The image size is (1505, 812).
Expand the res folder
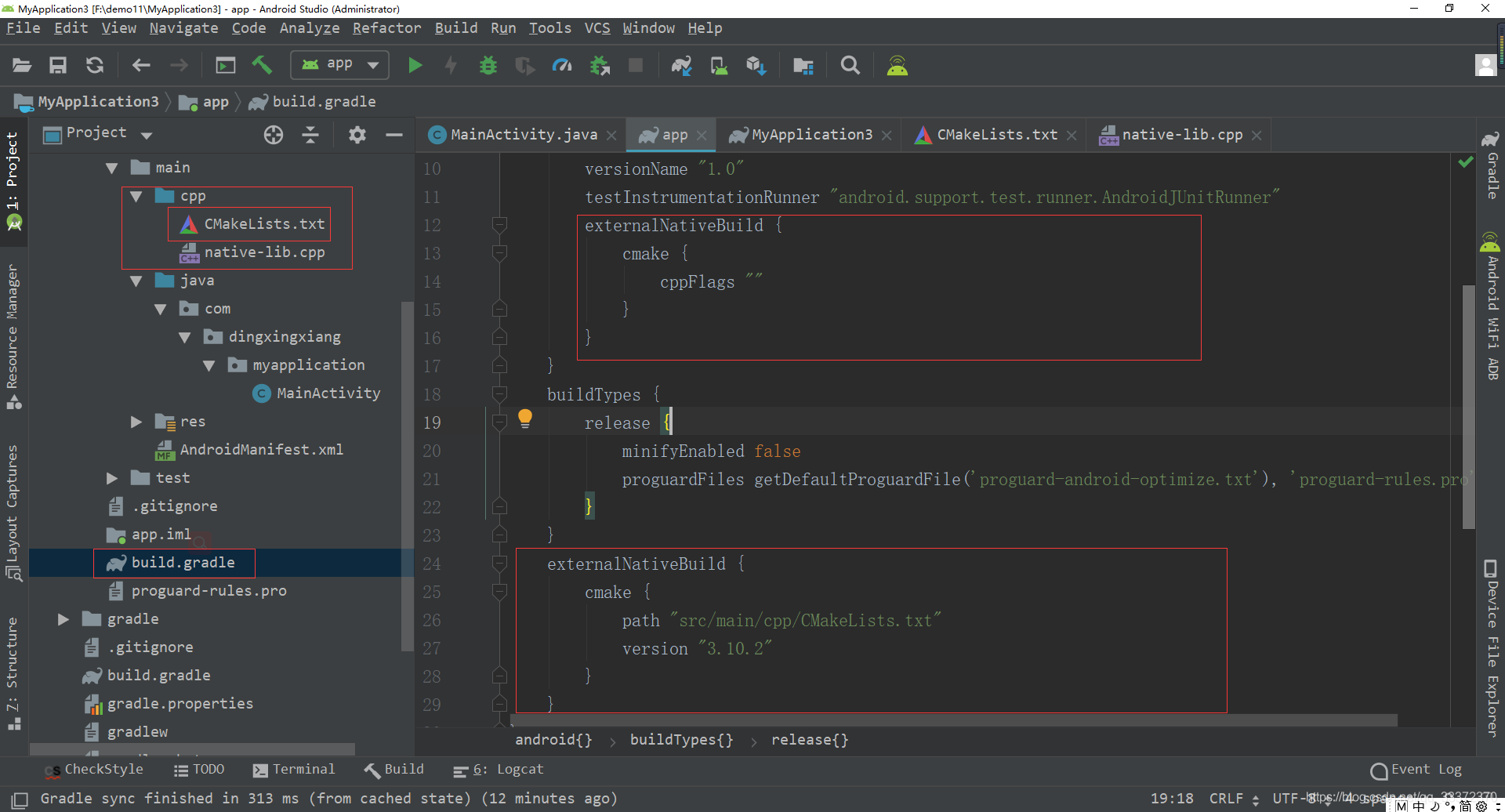click(x=136, y=422)
